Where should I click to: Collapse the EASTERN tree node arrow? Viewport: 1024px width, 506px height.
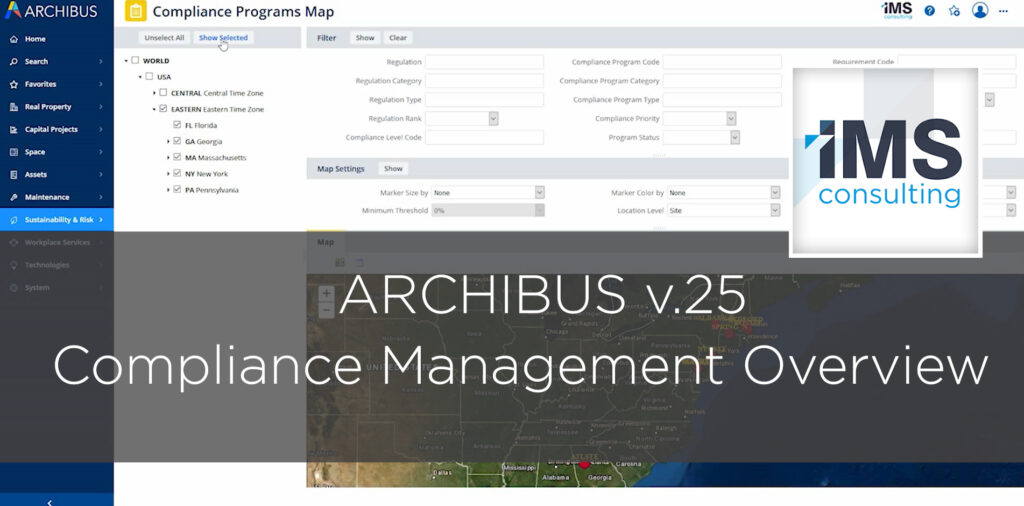tap(154, 110)
